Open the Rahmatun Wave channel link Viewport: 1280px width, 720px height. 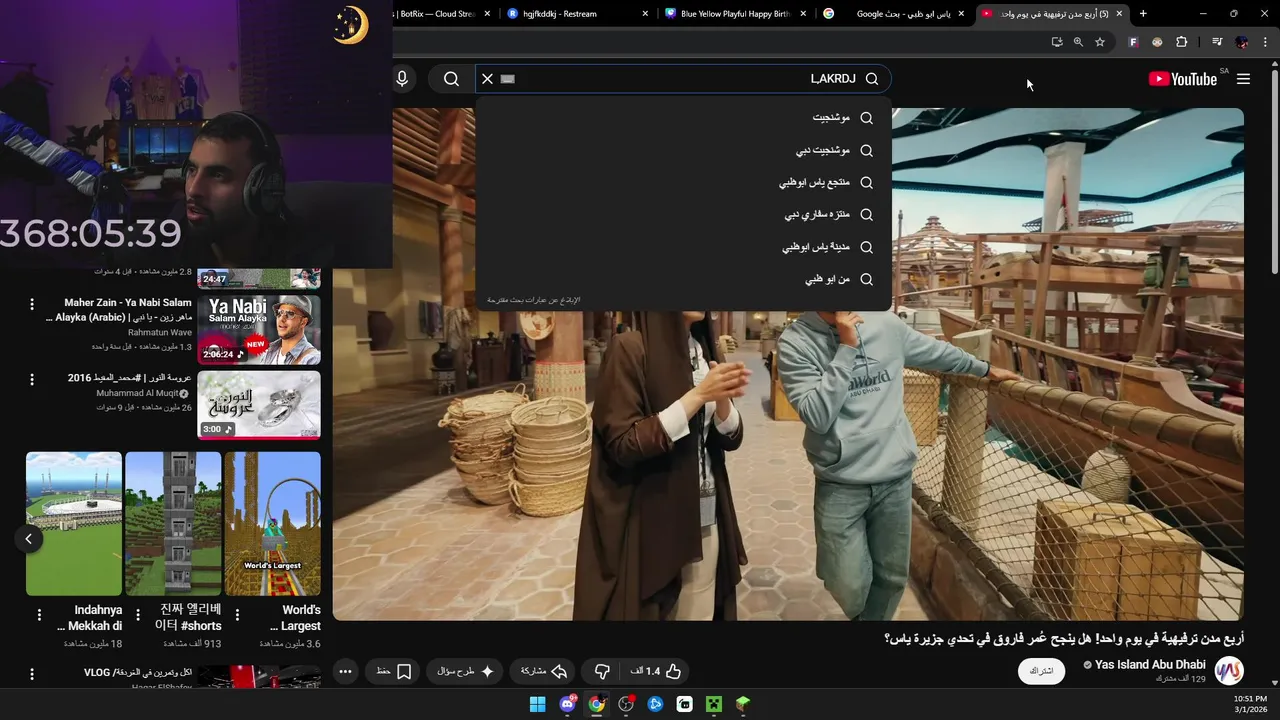[x=160, y=332]
